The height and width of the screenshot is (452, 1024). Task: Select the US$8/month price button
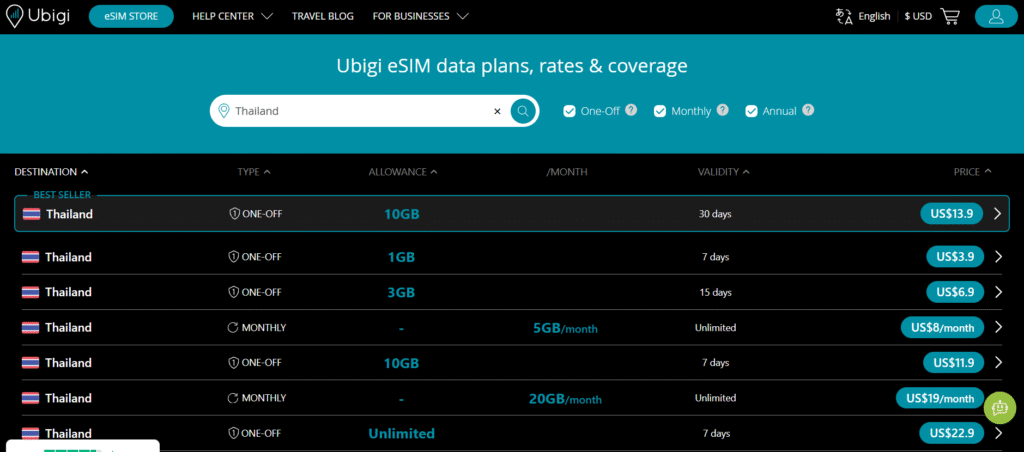pyautogui.click(x=942, y=327)
